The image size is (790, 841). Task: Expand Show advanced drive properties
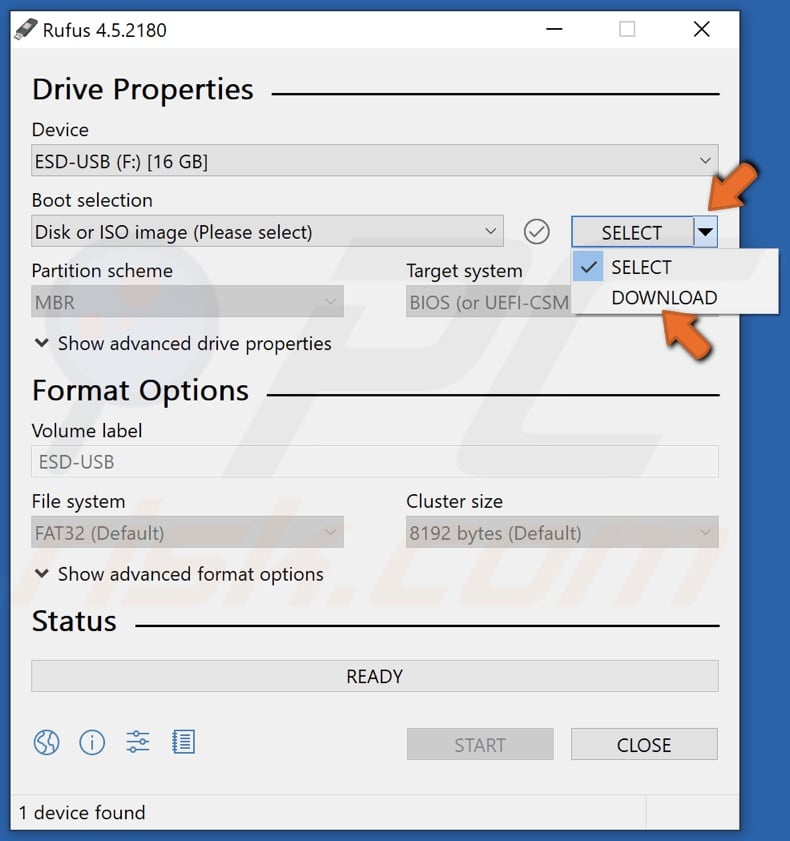[x=182, y=343]
